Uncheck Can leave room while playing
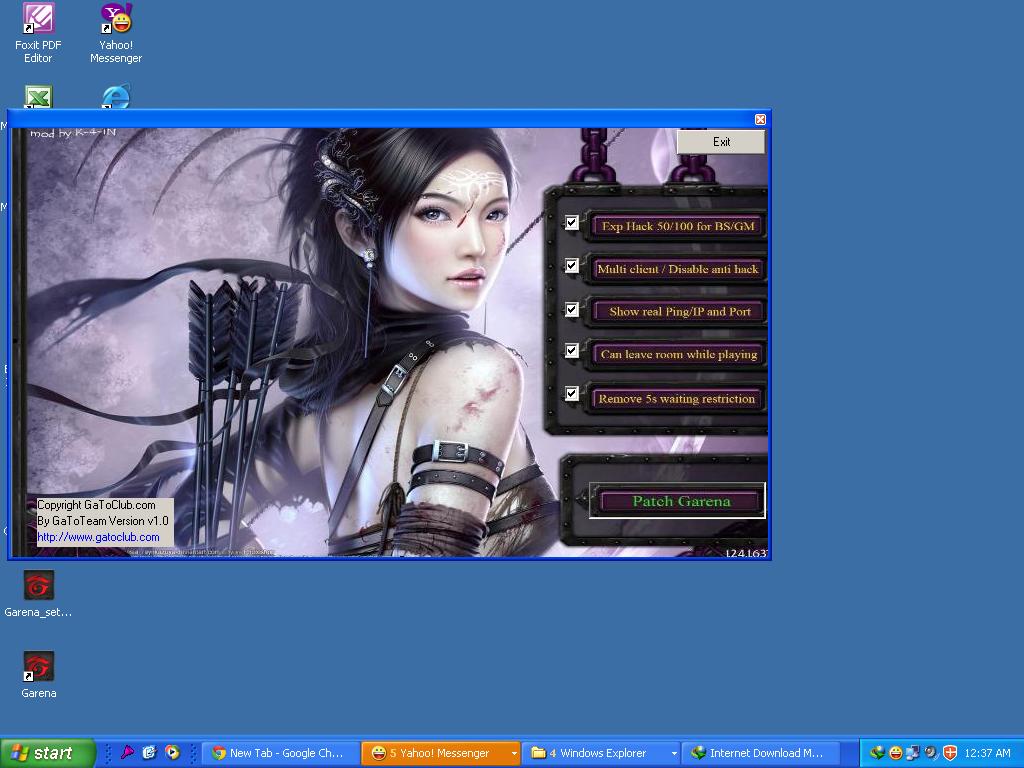This screenshot has width=1024, height=768. [x=572, y=351]
